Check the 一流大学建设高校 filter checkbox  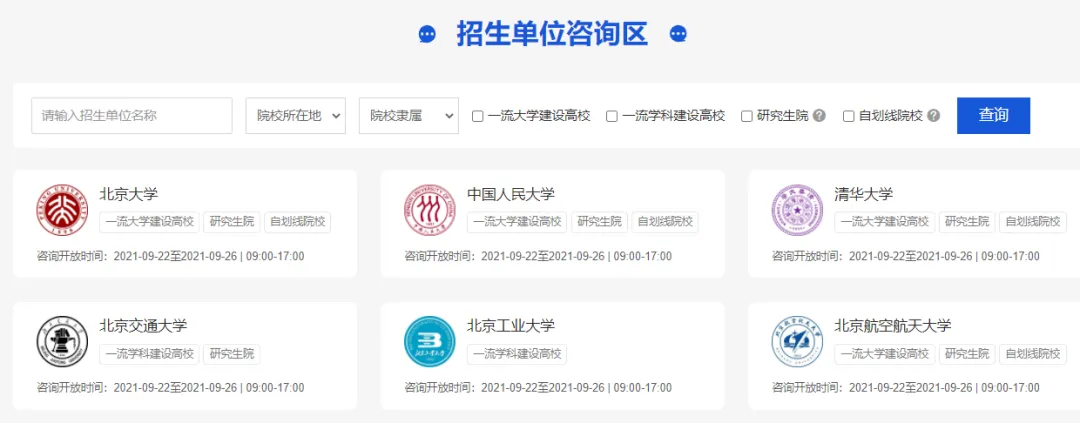coord(477,116)
